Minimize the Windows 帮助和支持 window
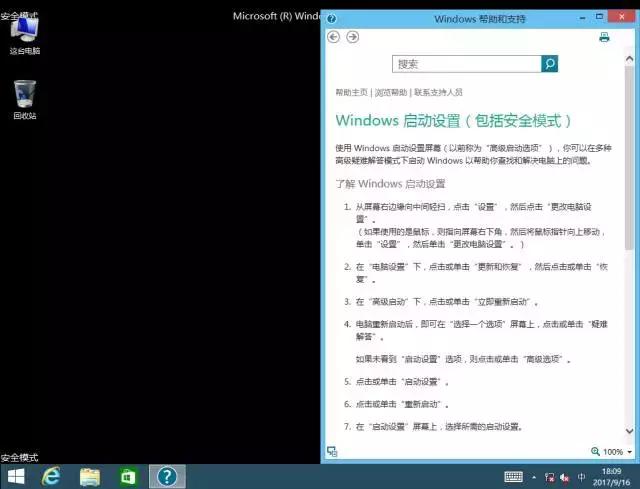This screenshot has width=640, height=489. 582,18
